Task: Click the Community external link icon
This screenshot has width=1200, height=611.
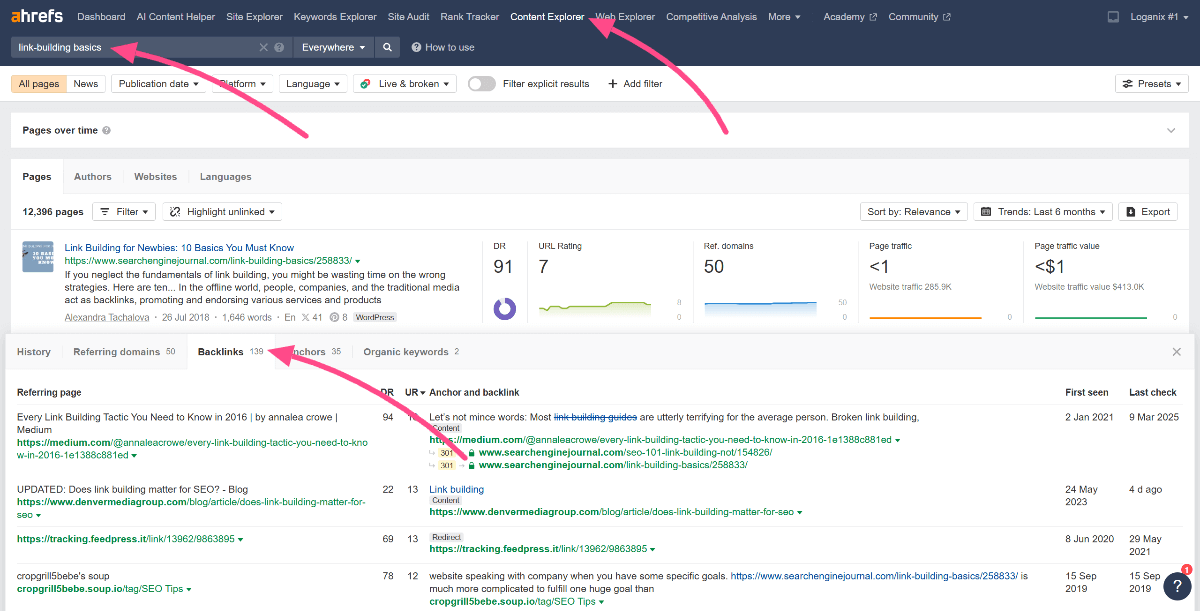Action: click(947, 17)
